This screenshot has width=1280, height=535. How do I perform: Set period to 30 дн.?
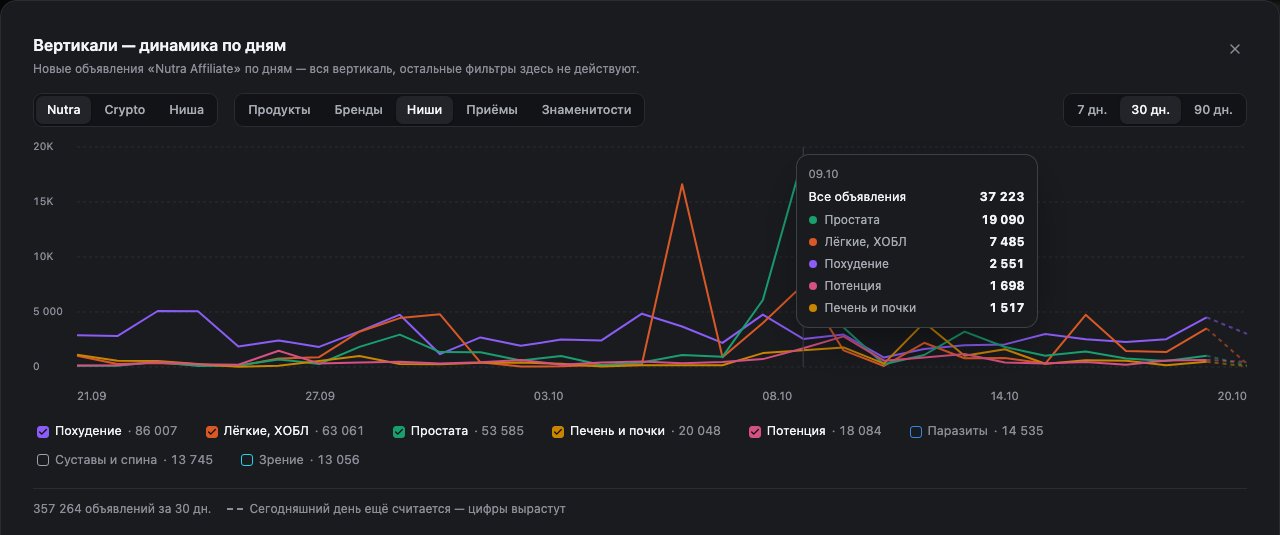(1150, 110)
